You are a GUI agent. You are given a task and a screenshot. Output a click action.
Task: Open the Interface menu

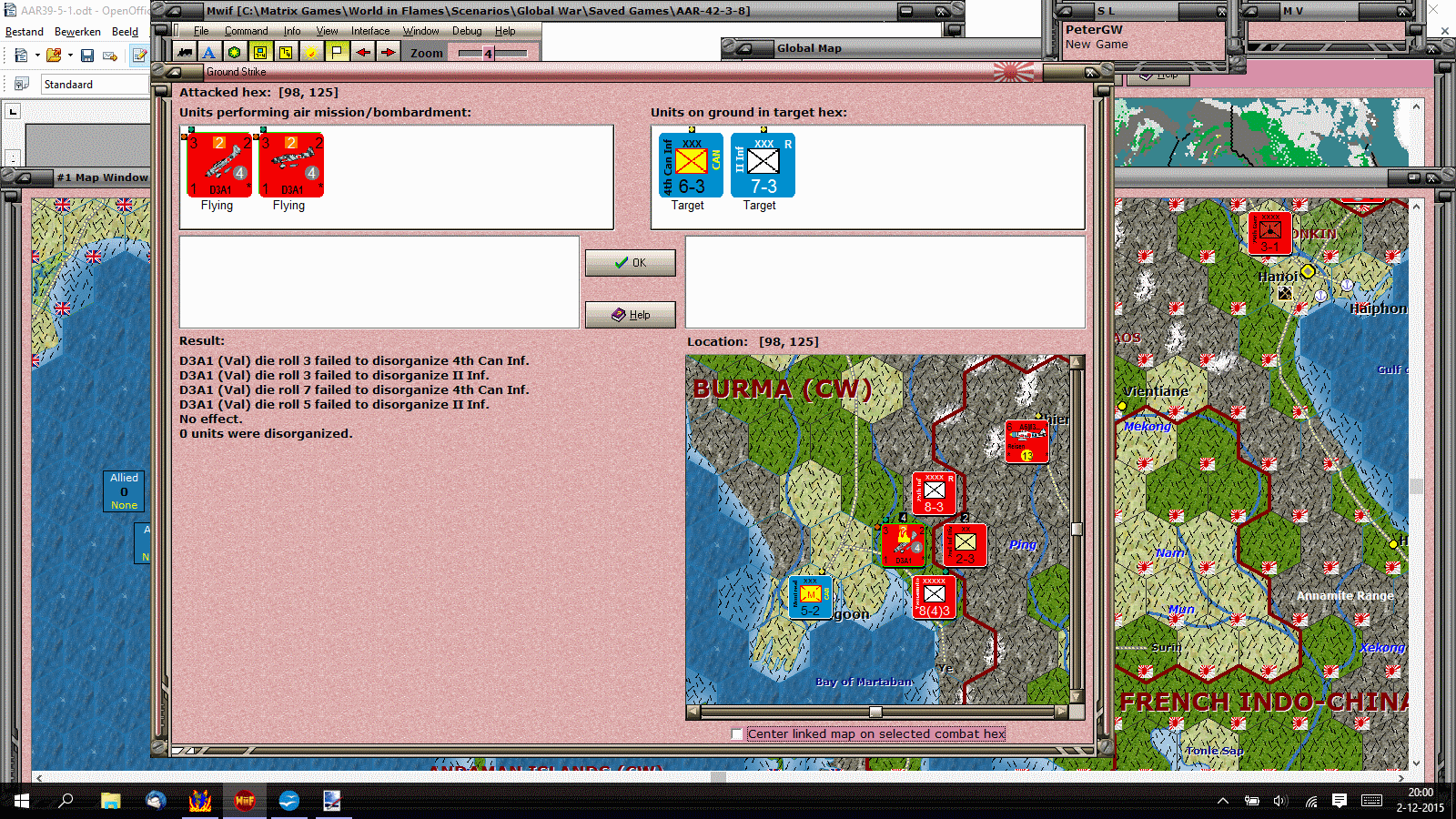[x=370, y=31]
